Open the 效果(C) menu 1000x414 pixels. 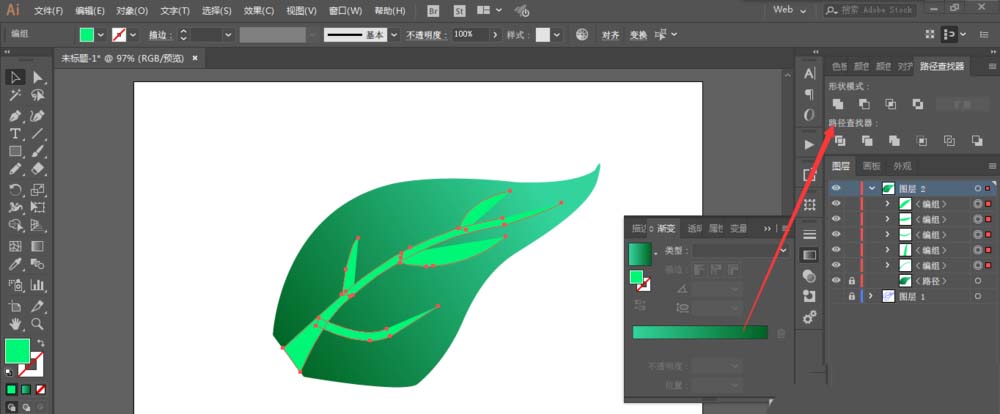pyautogui.click(x=259, y=11)
